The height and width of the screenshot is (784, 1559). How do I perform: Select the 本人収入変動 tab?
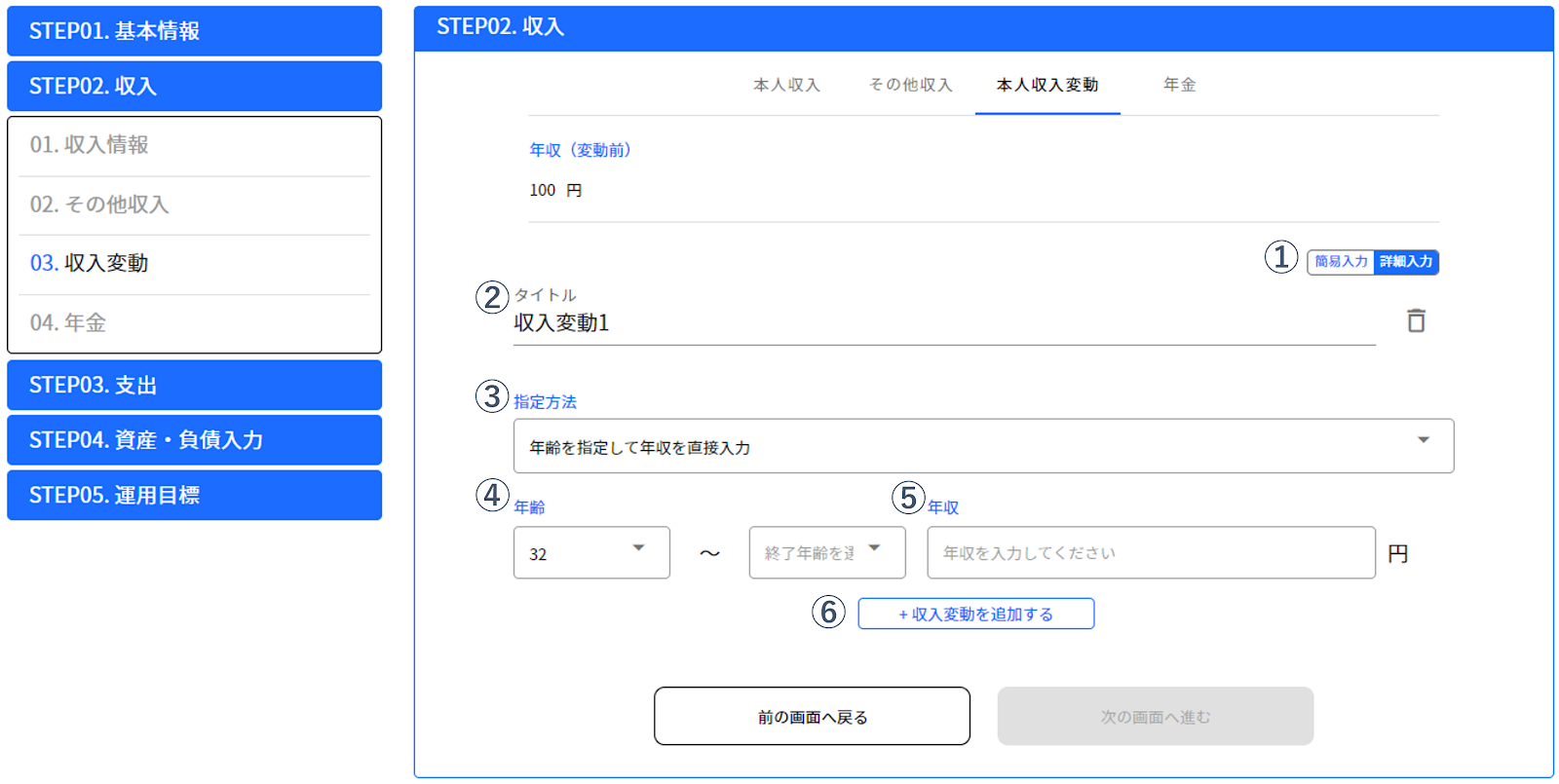click(x=1047, y=86)
